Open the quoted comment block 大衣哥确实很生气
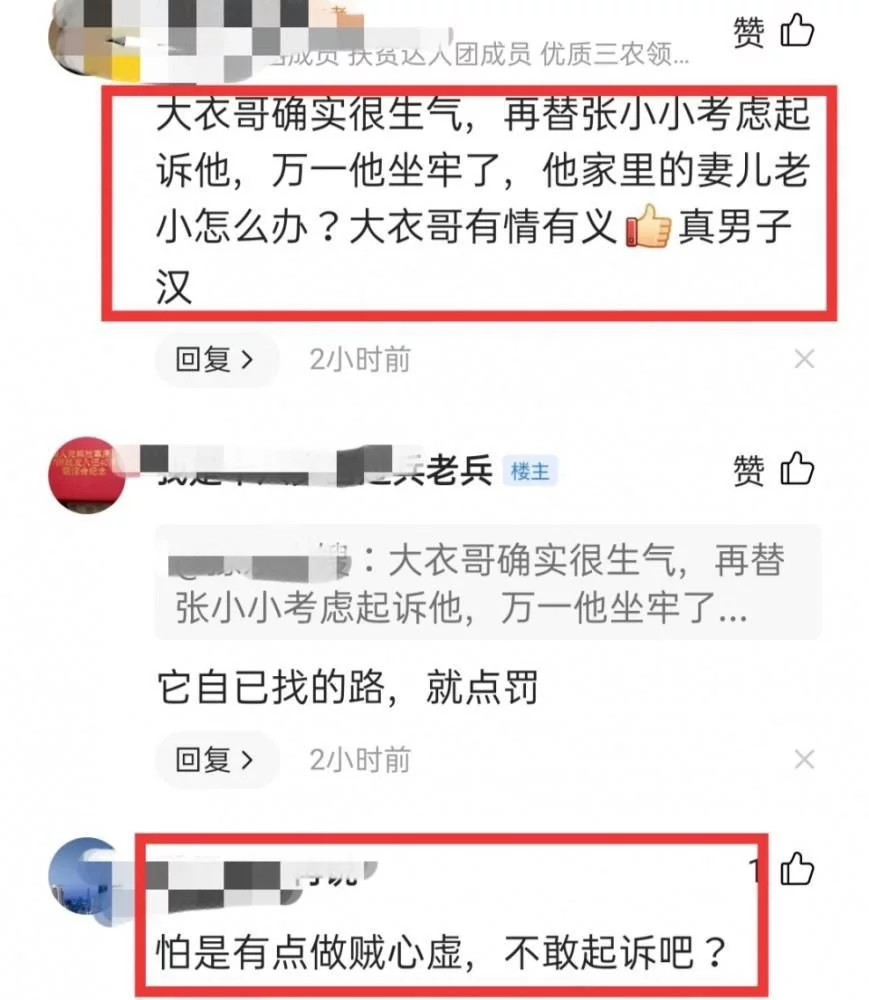Viewport: 869px width, 1000px height. coord(488,582)
